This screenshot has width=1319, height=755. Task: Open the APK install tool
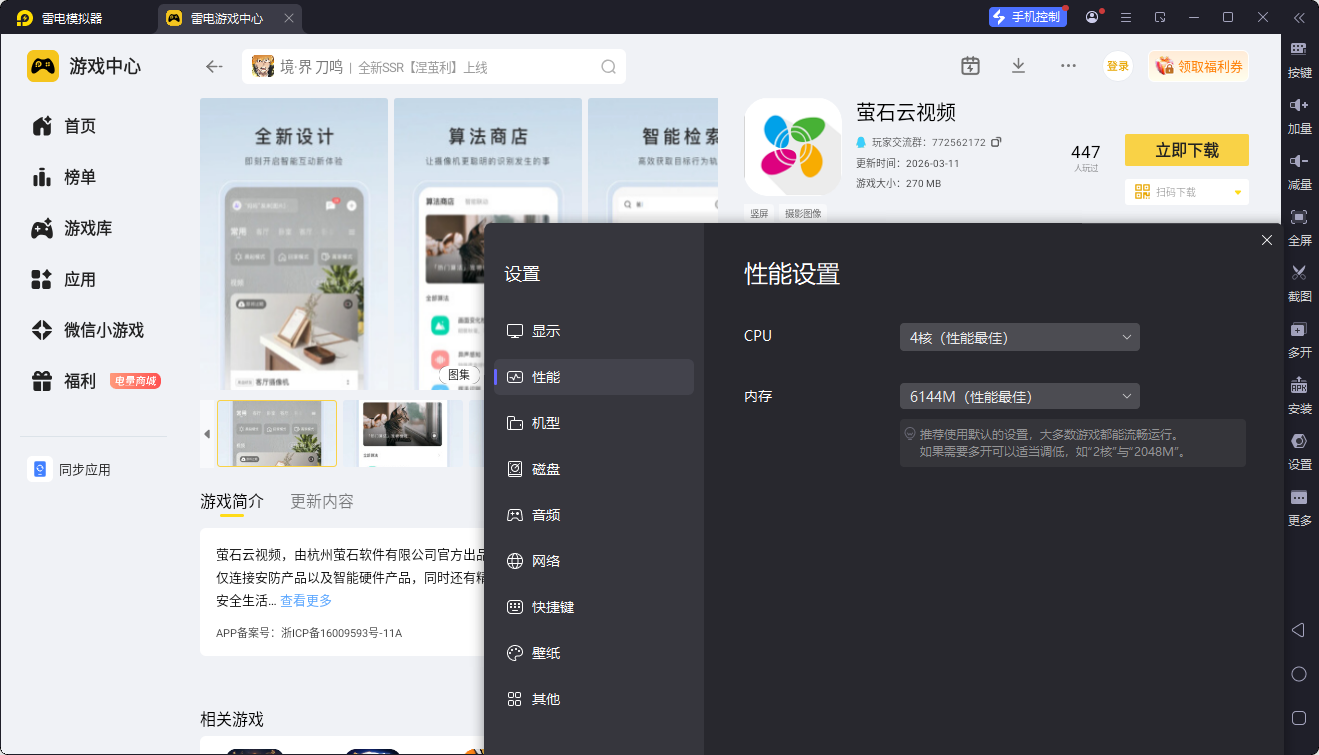1299,386
